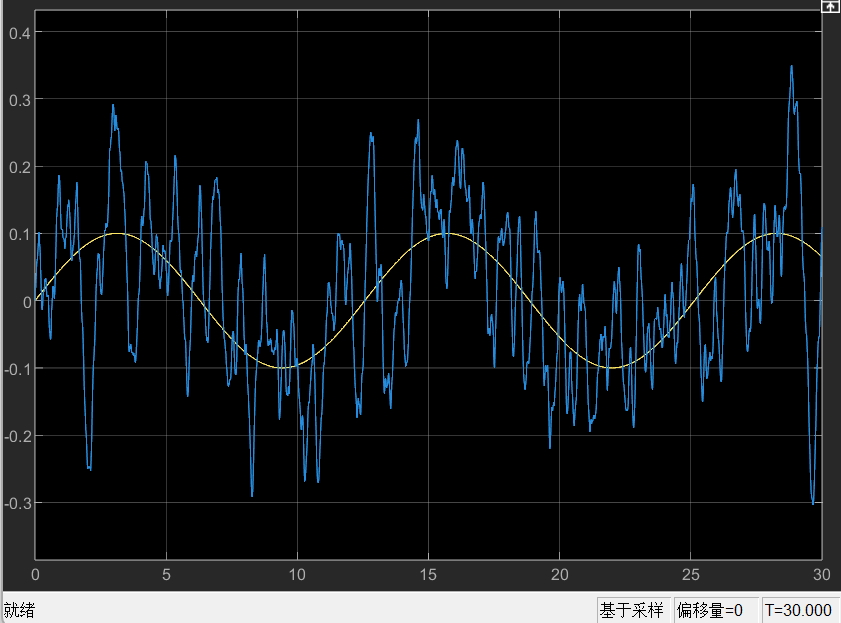The width and height of the screenshot is (841, 623).
Task: Click the y-axis tick label 0.4
Action: coord(19,33)
